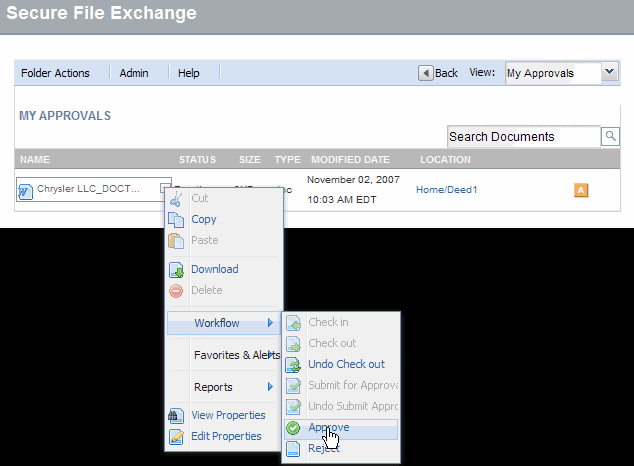Open the Admin menu
634x466 pixels.
(x=134, y=73)
